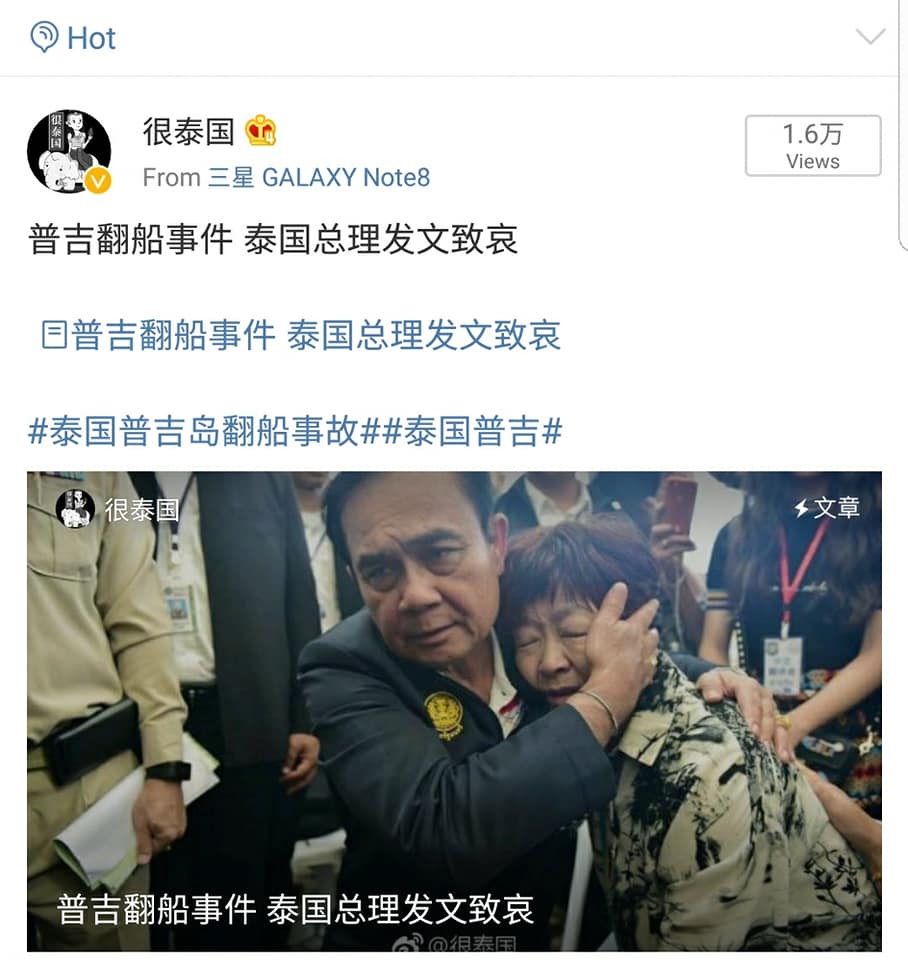
Task: Select the post text 普吉翻船事件 泰国总理发文致哀
Action: pos(273,239)
